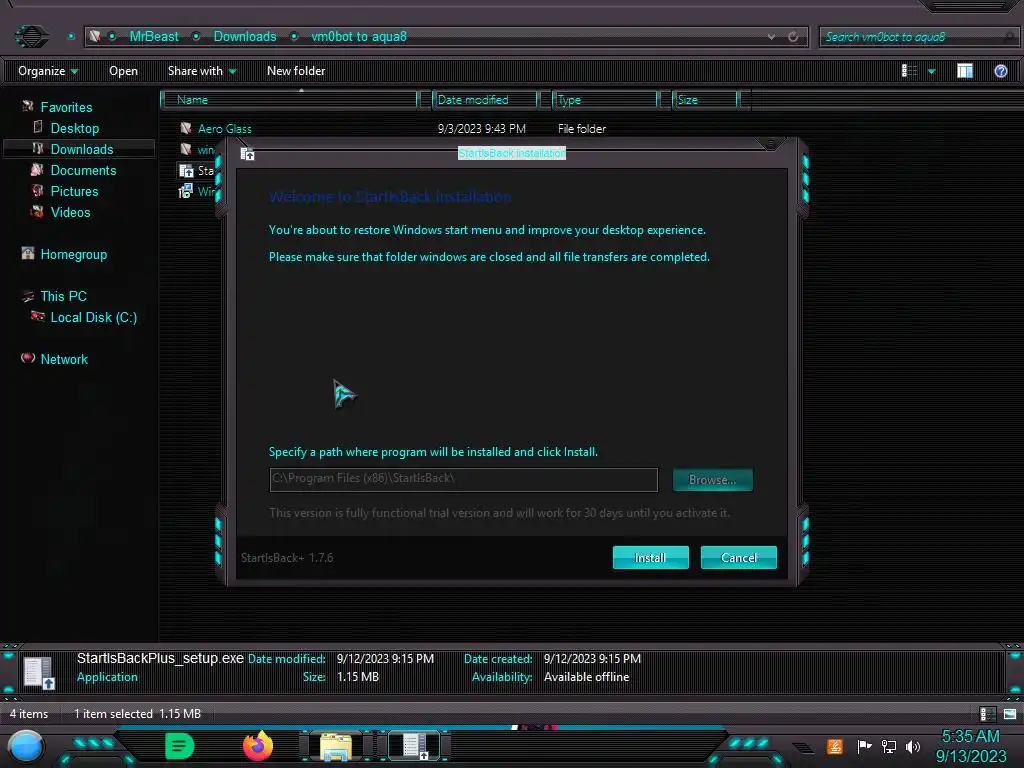
Task: Click the Desktop sidebar icon
Action: [38, 127]
